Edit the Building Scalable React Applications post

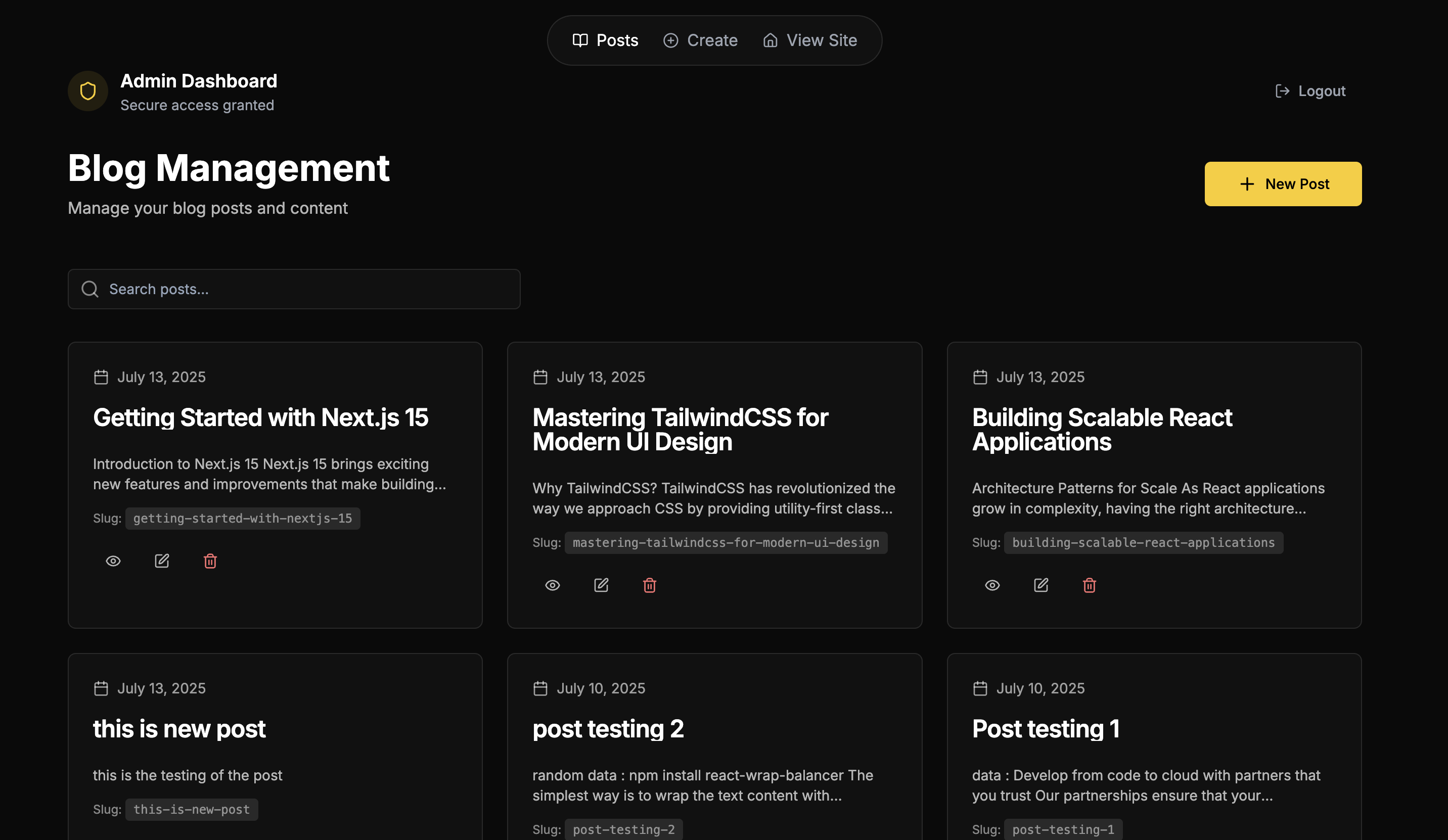click(1040, 585)
